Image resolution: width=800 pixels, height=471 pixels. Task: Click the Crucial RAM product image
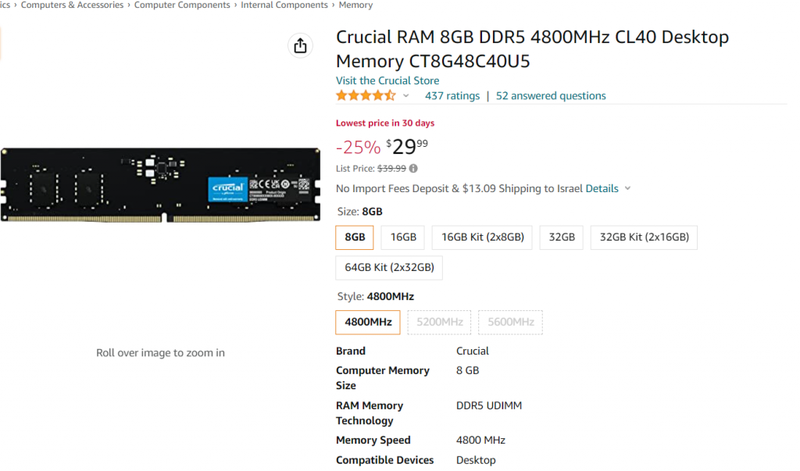(x=161, y=185)
